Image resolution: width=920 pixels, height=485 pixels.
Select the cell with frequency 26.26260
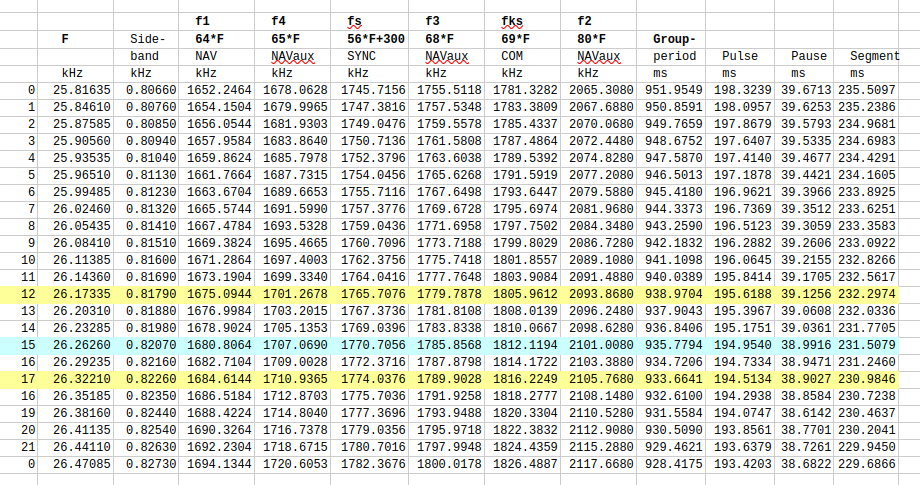(77, 343)
